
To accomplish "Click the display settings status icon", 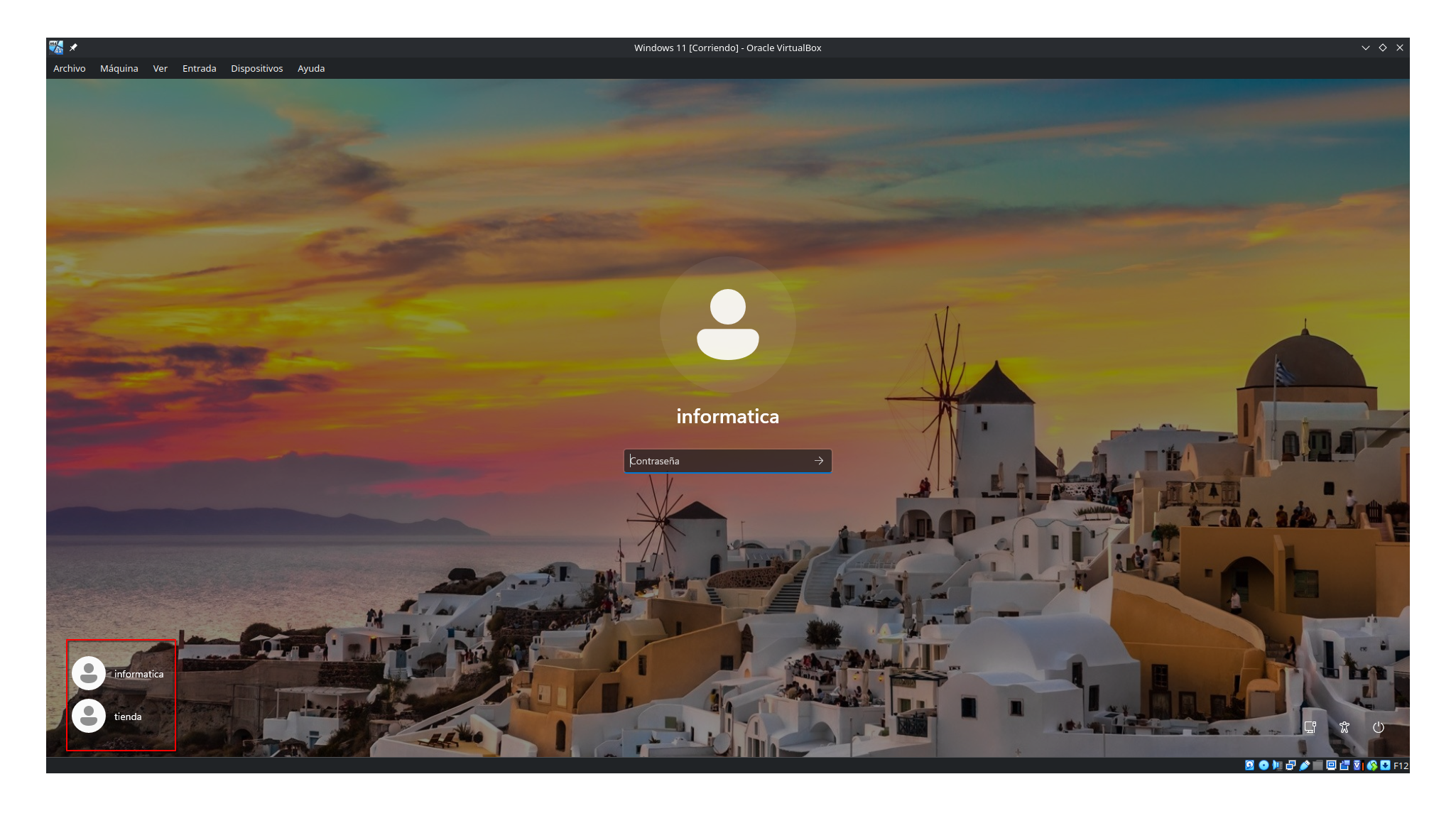I will tap(1331, 765).
